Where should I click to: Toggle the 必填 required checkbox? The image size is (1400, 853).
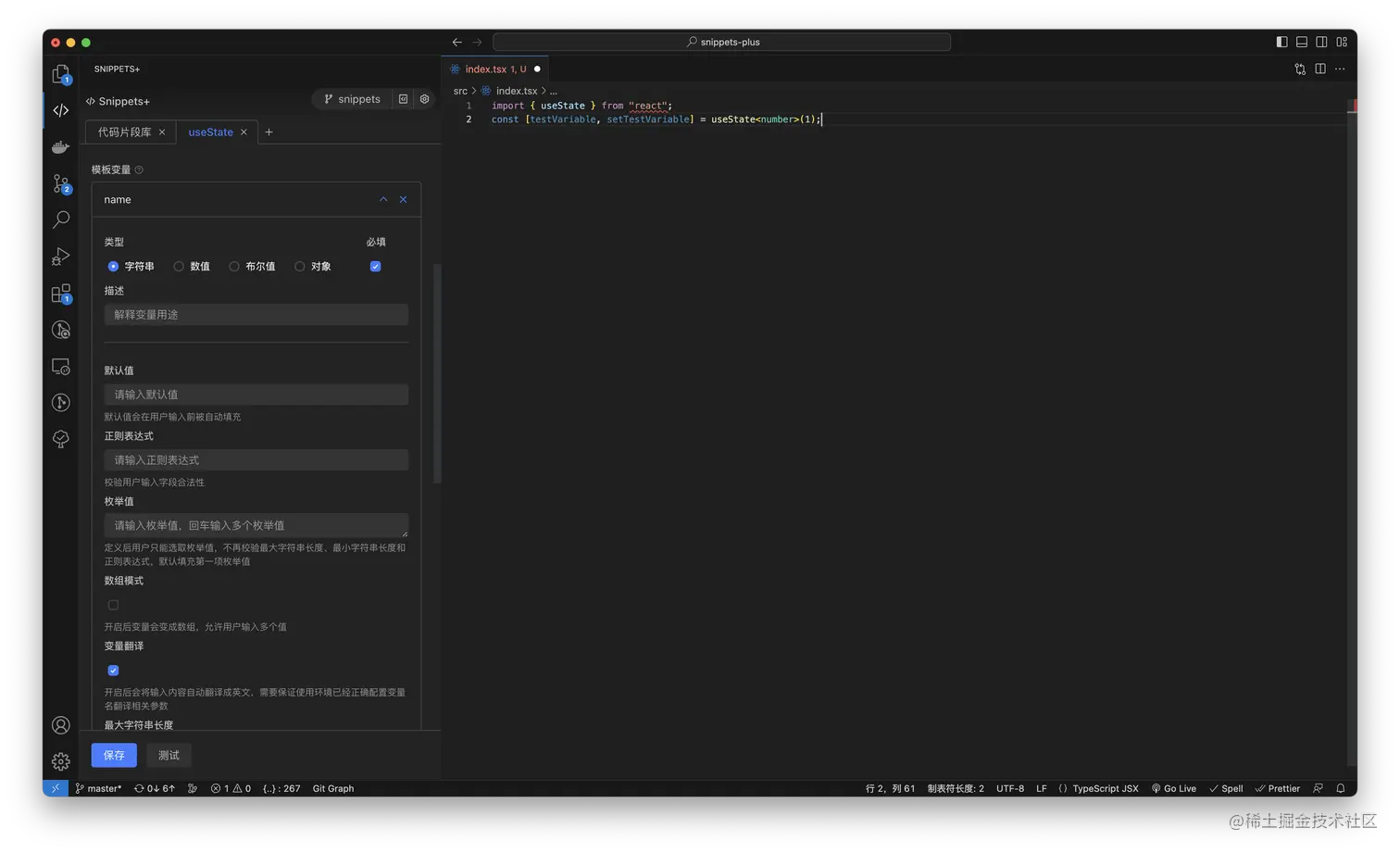(376, 267)
